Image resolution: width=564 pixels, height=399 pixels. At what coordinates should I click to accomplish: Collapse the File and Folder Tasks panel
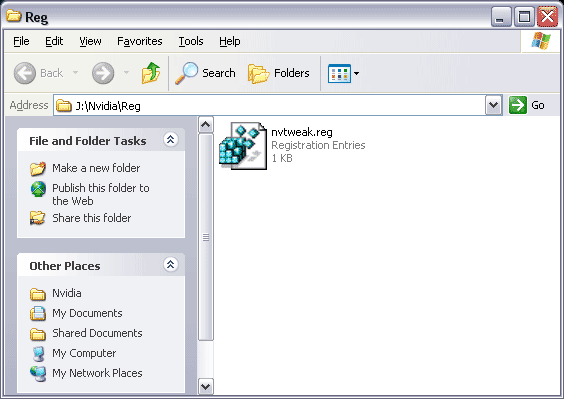pos(170,140)
